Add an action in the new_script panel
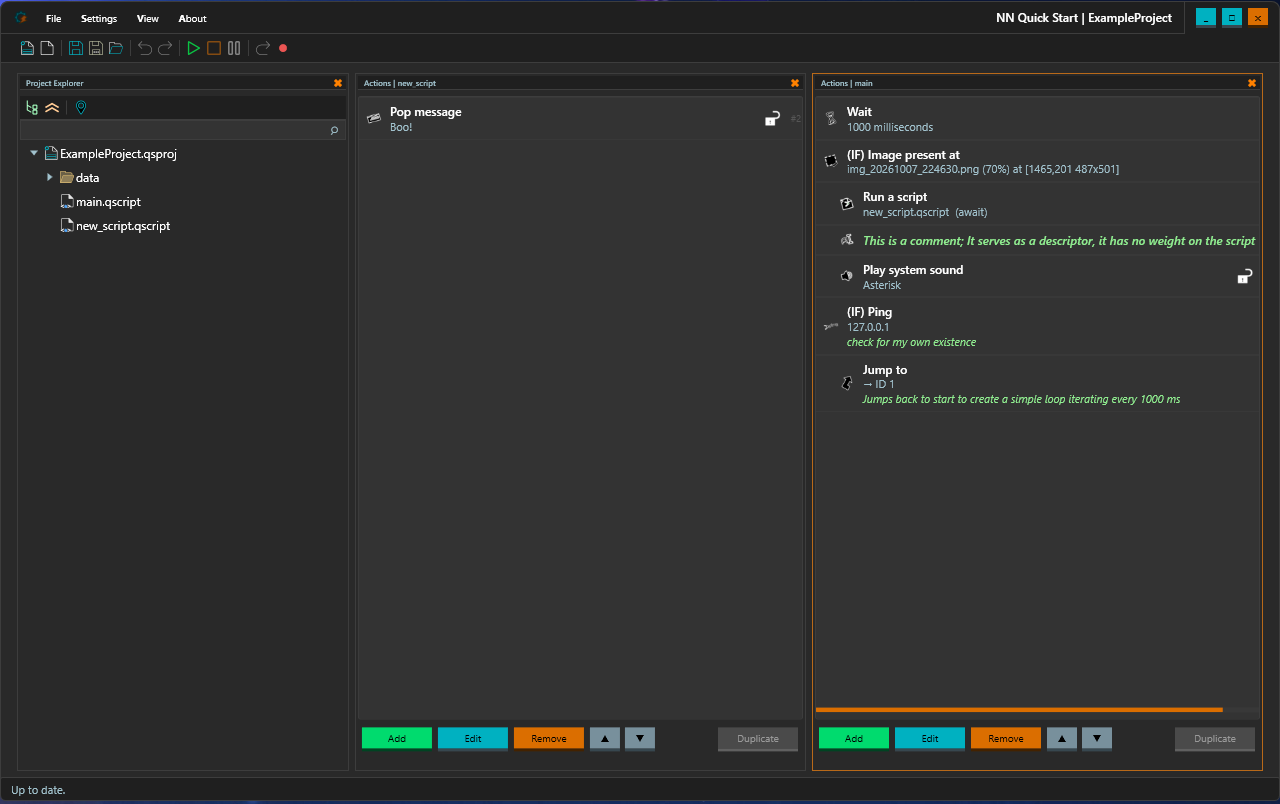Viewport: 1280px width, 804px height. [x=397, y=738]
